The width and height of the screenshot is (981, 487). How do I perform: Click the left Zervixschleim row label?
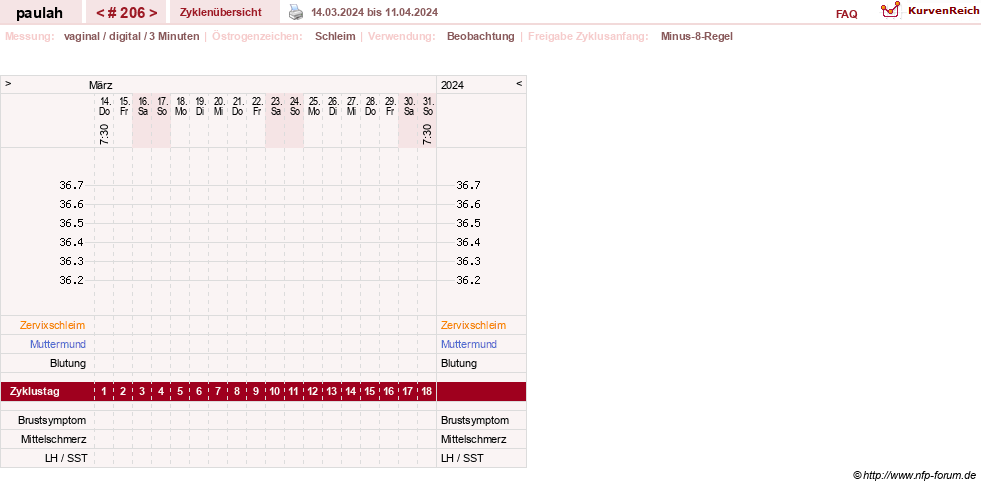[53, 326]
